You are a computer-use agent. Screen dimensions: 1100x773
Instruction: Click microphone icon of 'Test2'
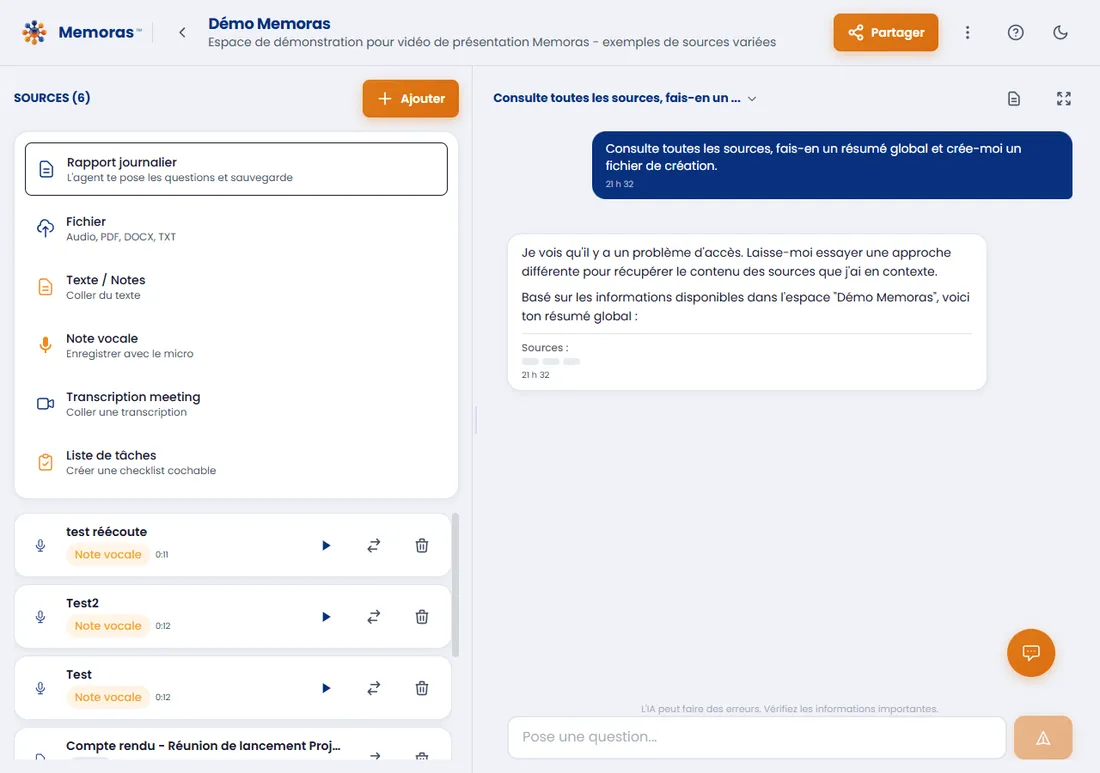(41, 617)
